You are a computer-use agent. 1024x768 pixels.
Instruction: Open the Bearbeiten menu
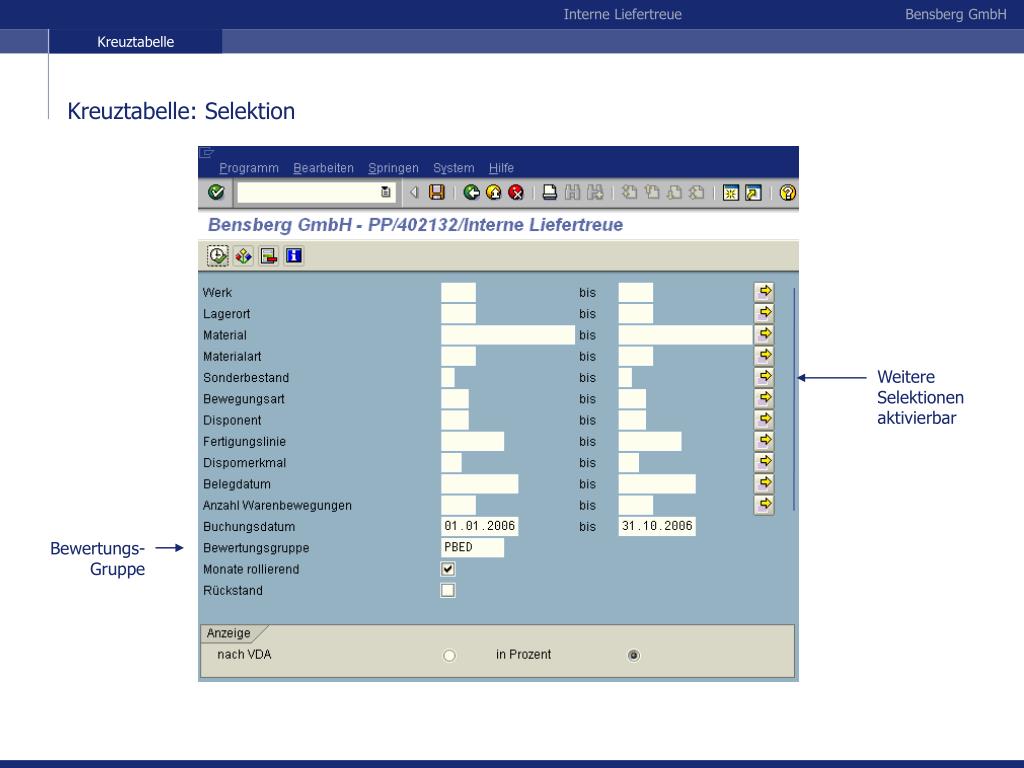tap(323, 168)
